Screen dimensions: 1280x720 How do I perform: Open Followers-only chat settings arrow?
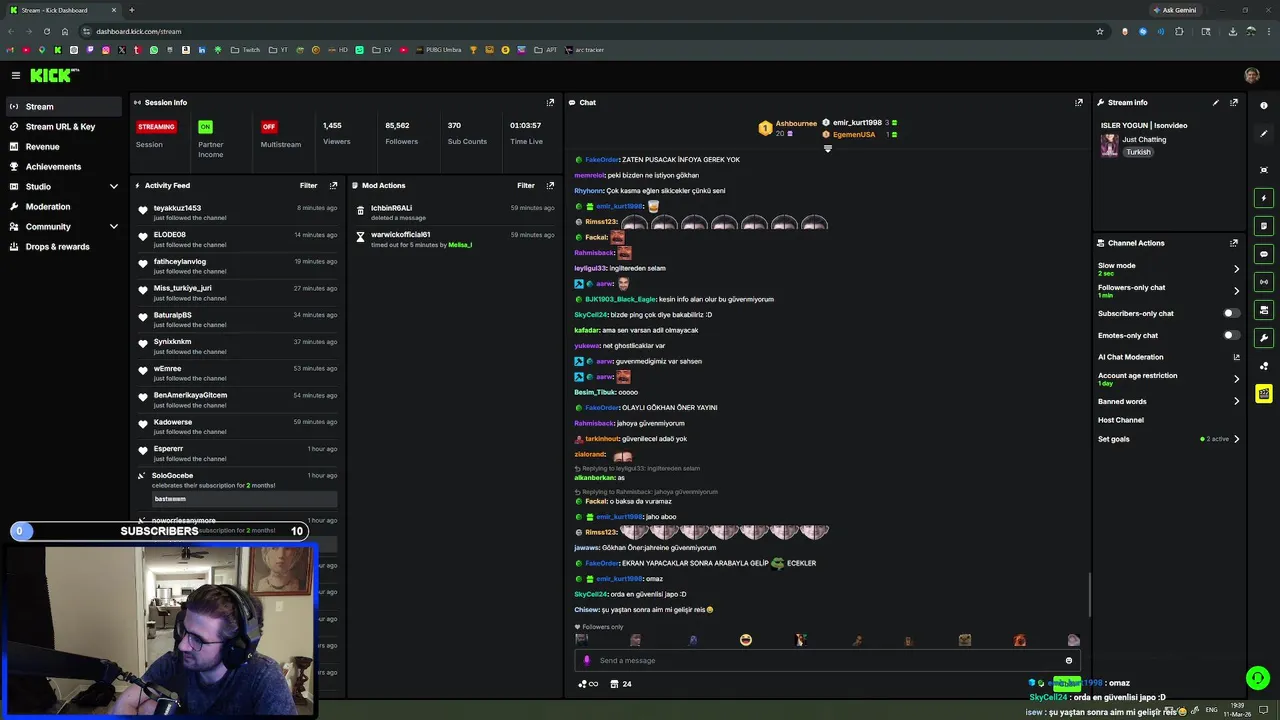click(x=1236, y=291)
